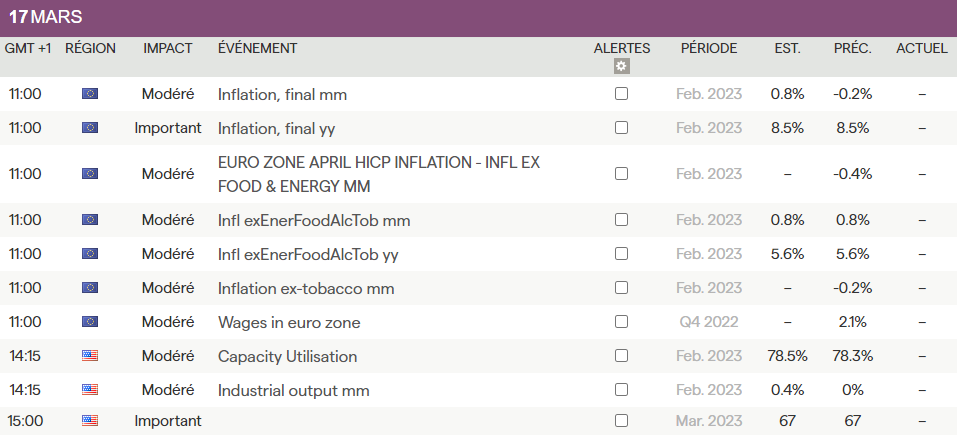This screenshot has height=441, width=957.
Task: Open the alerts settings gear icon
Action: [621, 66]
